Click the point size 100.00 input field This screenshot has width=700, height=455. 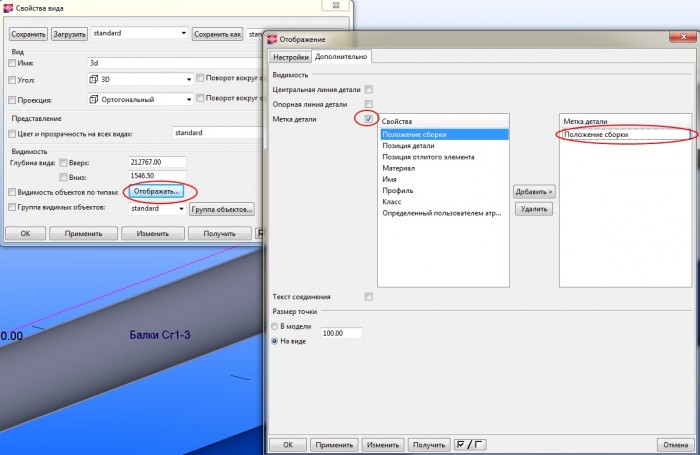point(341,333)
